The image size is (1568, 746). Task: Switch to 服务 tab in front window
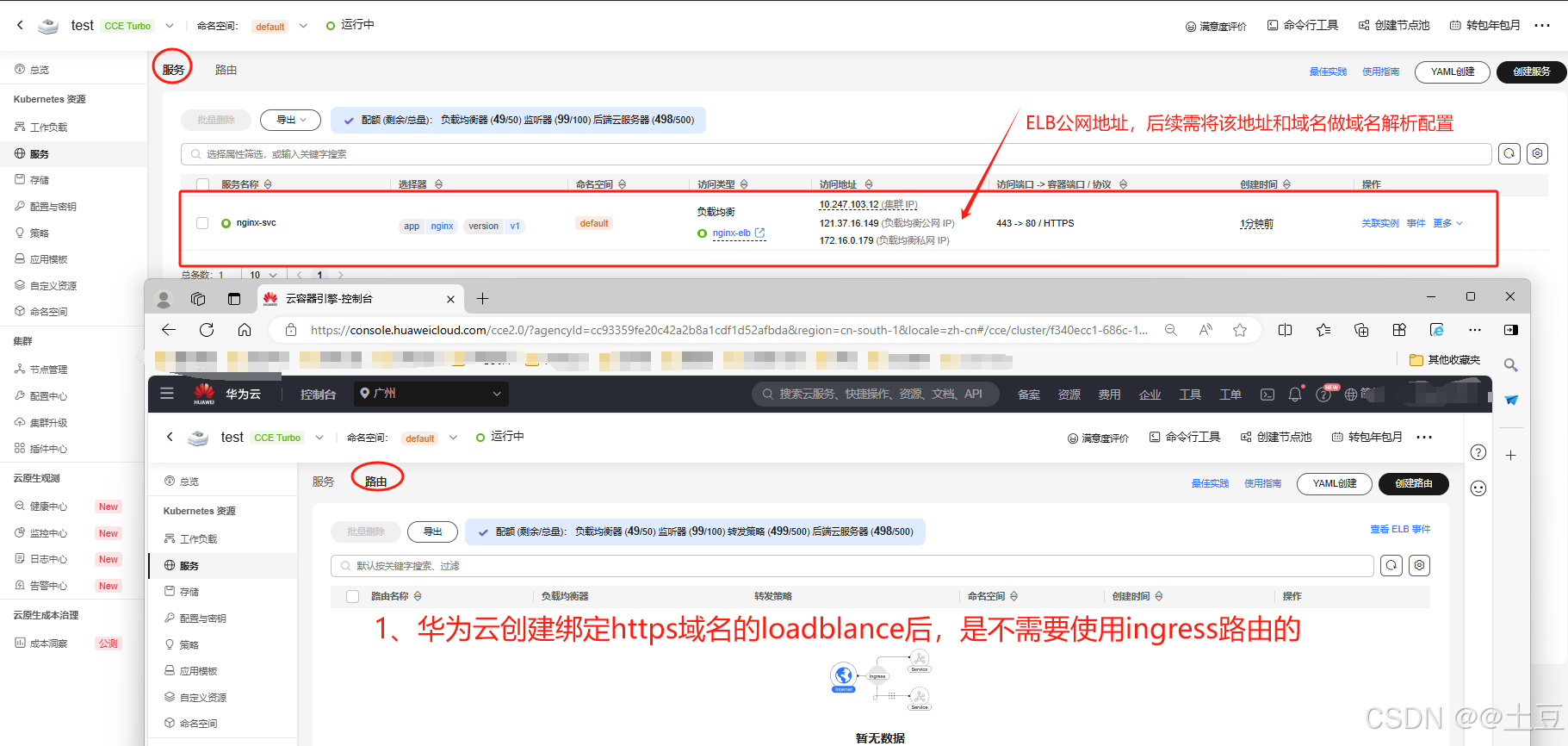pos(323,482)
